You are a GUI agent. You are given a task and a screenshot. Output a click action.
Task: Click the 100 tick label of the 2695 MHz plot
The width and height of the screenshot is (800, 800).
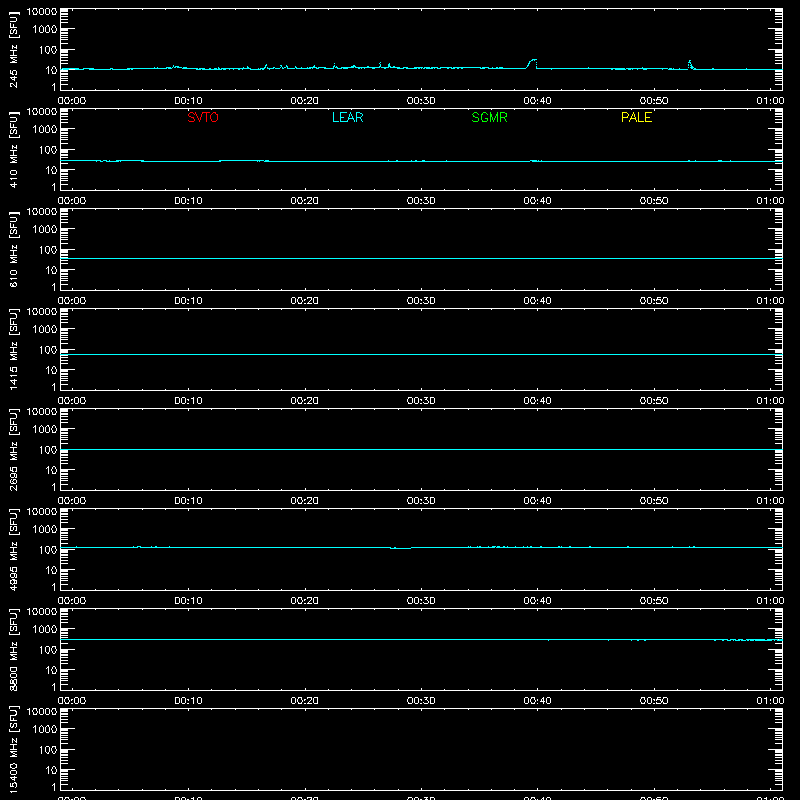(x=48, y=450)
